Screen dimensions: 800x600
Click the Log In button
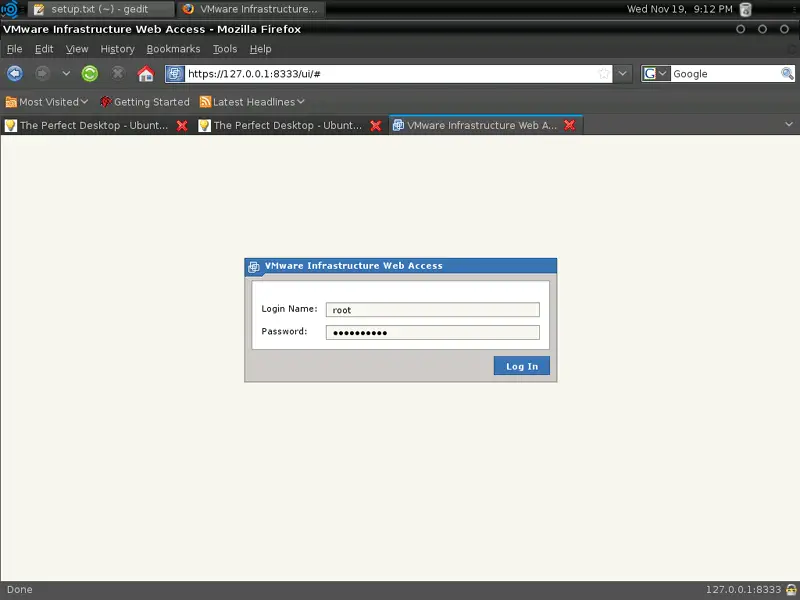coord(521,366)
